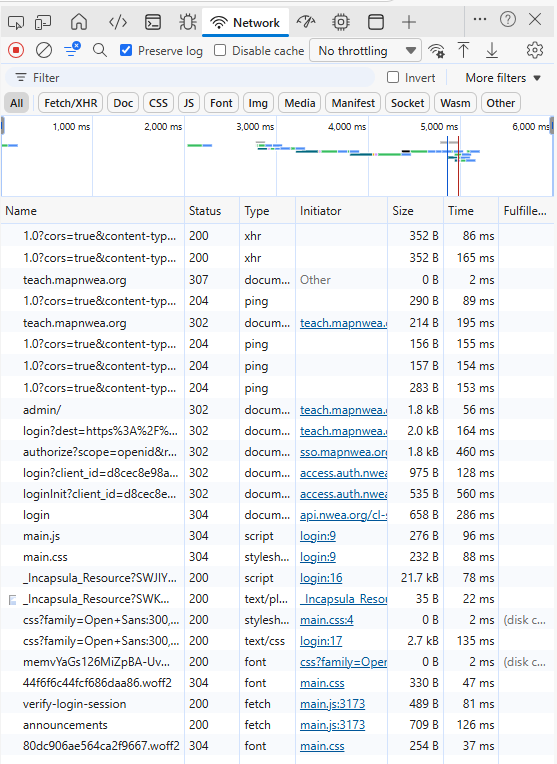Filter requests by Font type

tap(221, 103)
